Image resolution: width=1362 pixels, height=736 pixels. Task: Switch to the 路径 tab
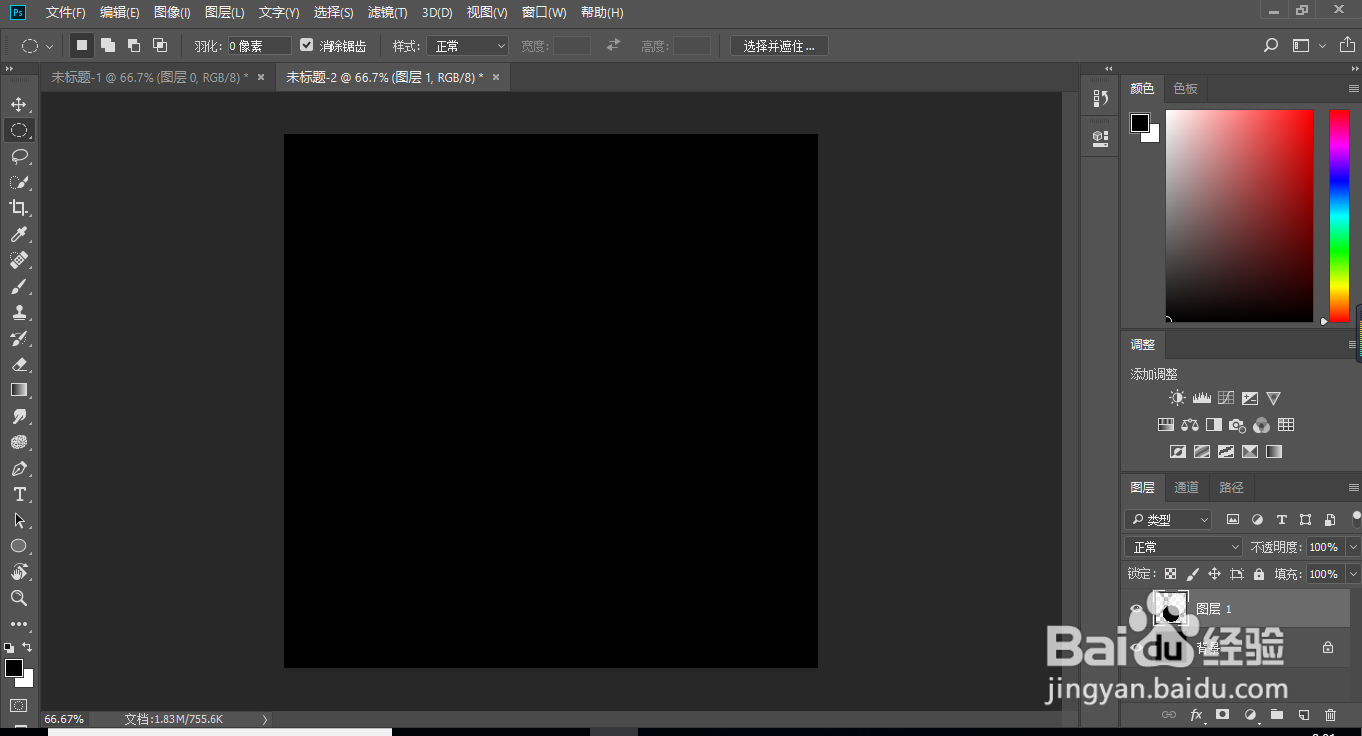point(1232,488)
